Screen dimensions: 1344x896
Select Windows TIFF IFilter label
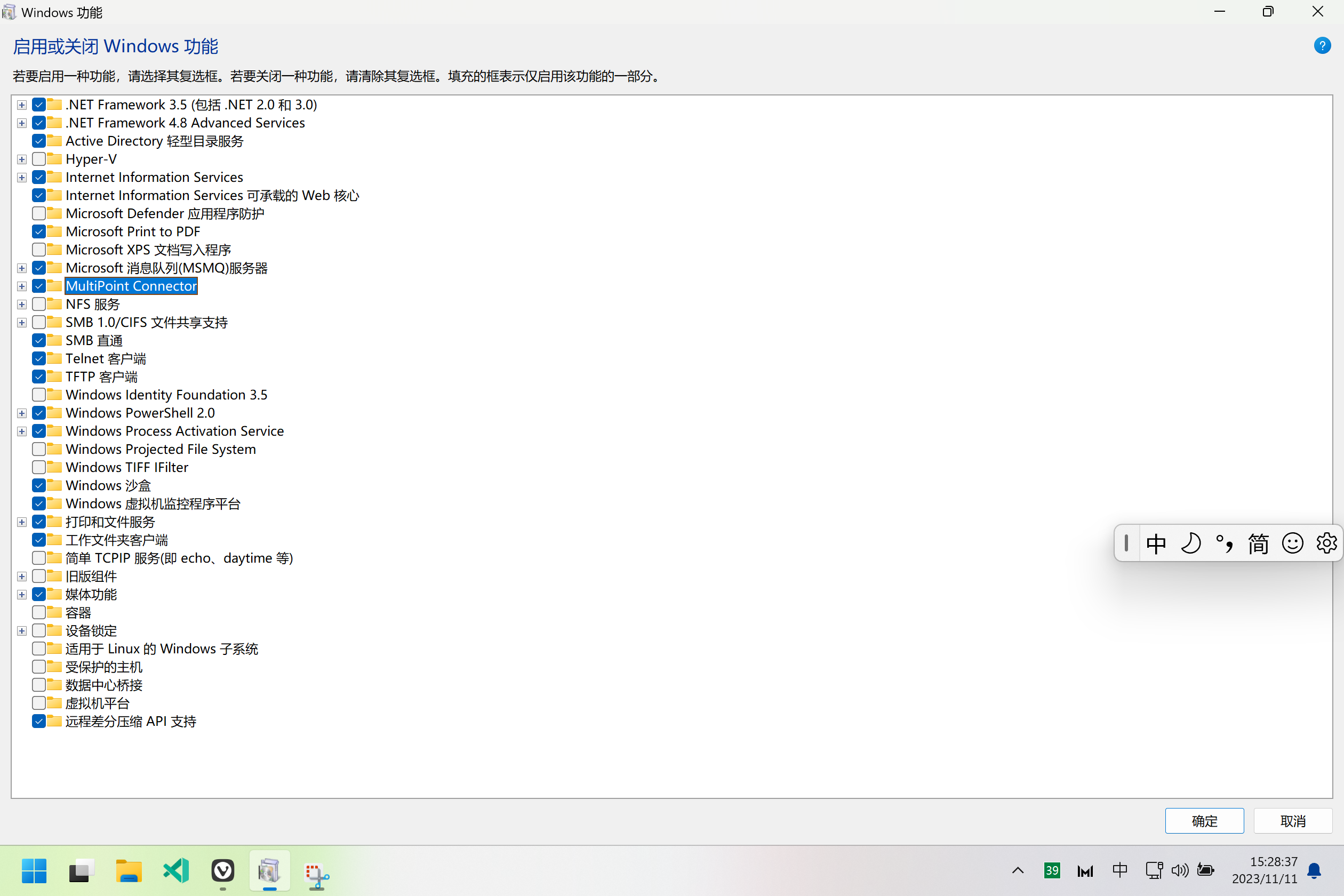point(127,467)
